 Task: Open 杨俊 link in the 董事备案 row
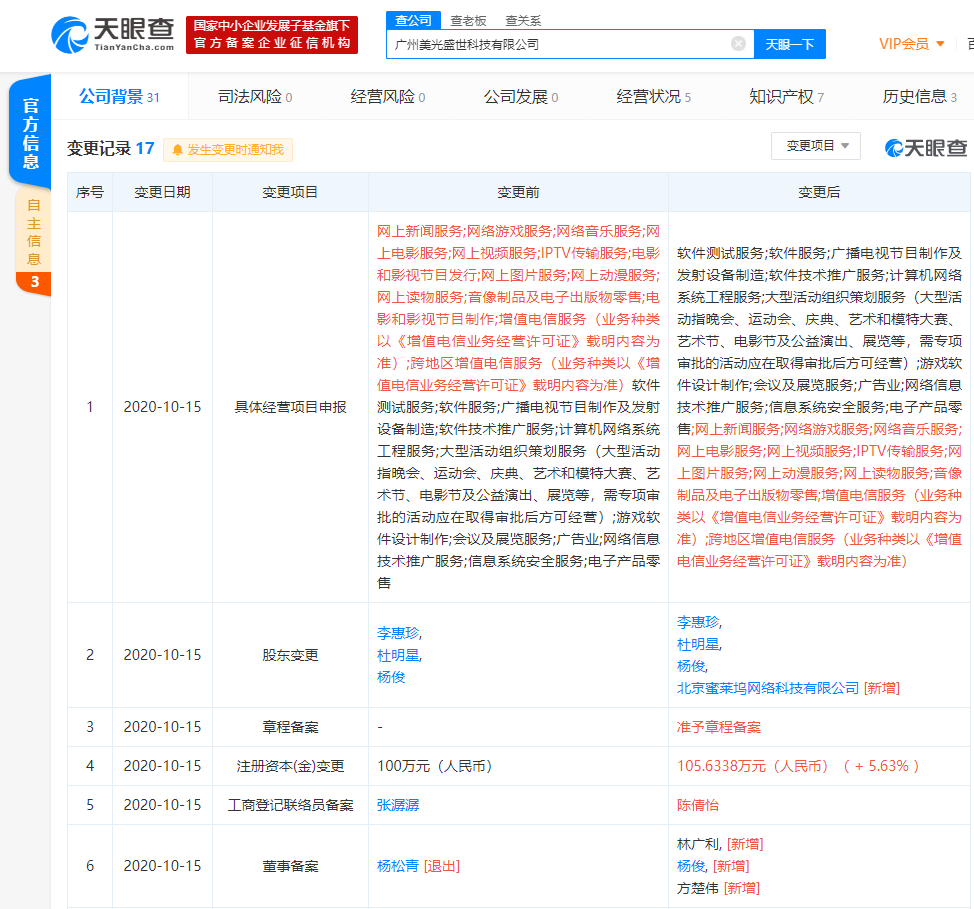point(691,866)
